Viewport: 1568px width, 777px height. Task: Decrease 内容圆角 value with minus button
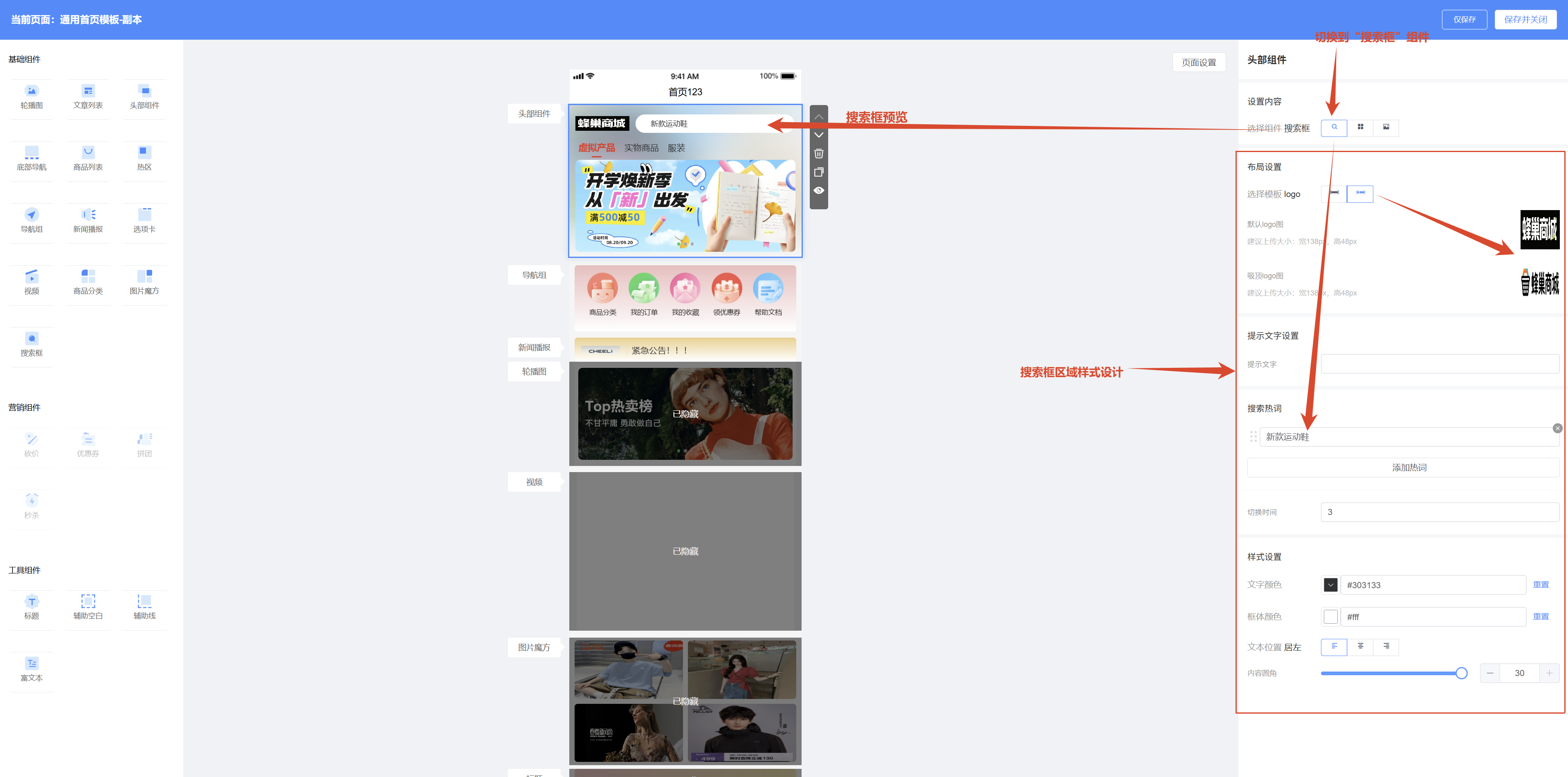(x=1489, y=673)
